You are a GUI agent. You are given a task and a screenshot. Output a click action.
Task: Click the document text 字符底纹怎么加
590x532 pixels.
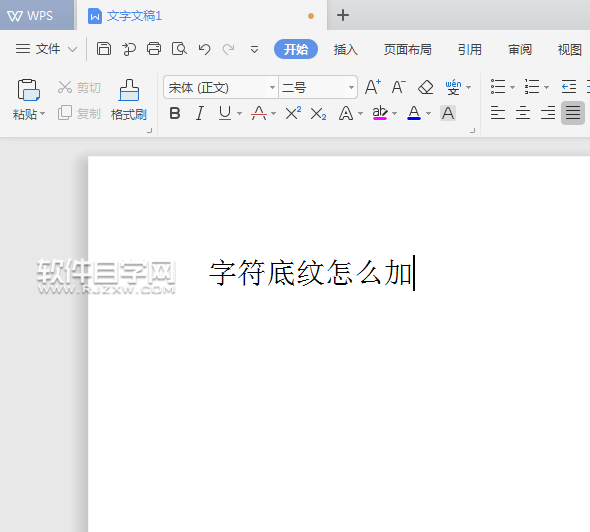click(x=311, y=273)
